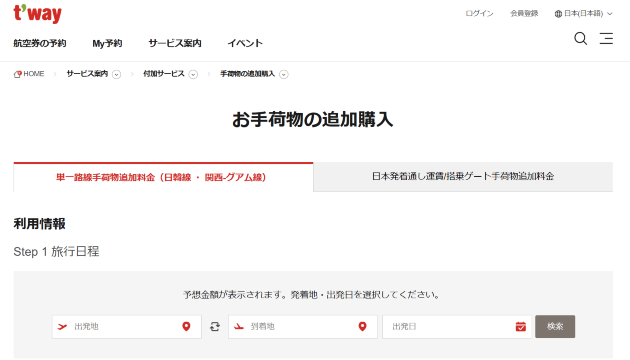Click the 出発日 departure date field
The height and width of the screenshot is (360, 630).
[457, 327]
